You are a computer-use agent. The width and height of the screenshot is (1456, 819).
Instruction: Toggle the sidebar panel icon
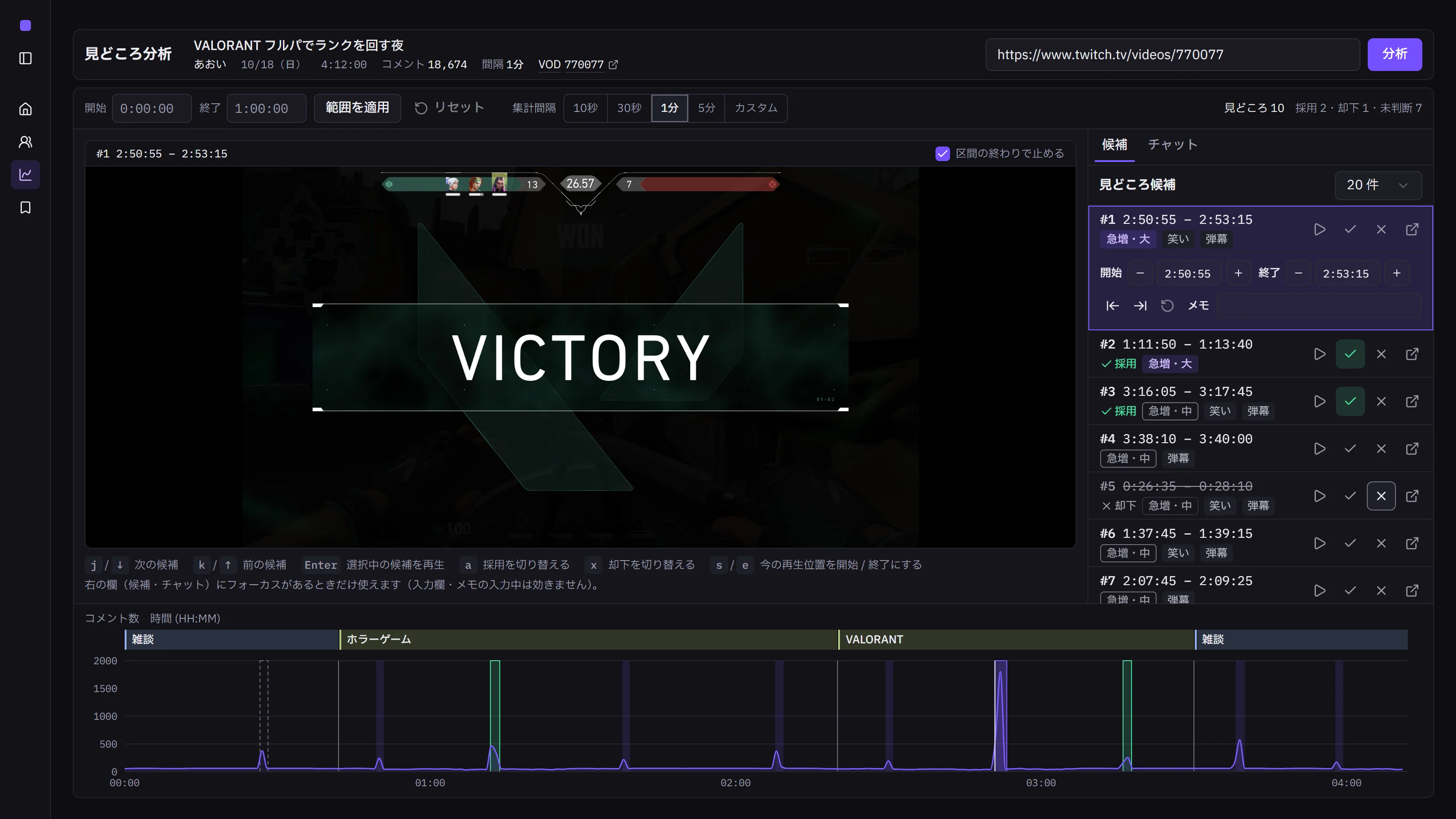point(25,58)
